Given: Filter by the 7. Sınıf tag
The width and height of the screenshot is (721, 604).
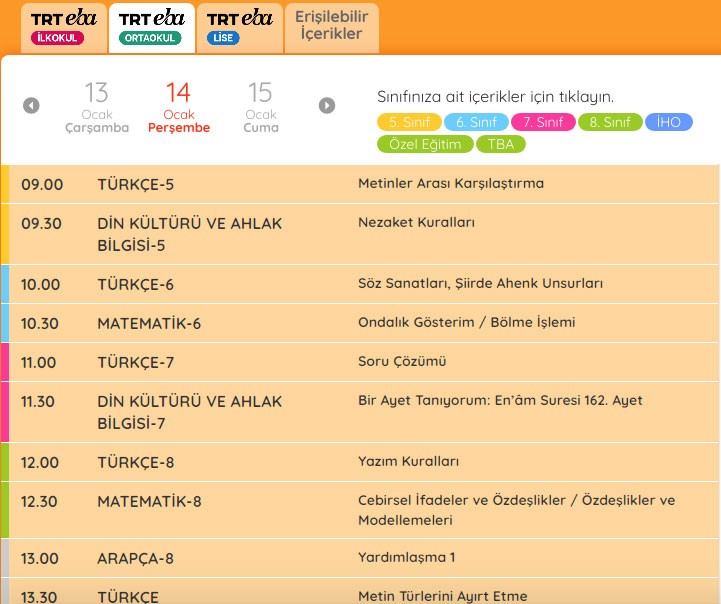Looking at the screenshot, I should click(x=543, y=123).
